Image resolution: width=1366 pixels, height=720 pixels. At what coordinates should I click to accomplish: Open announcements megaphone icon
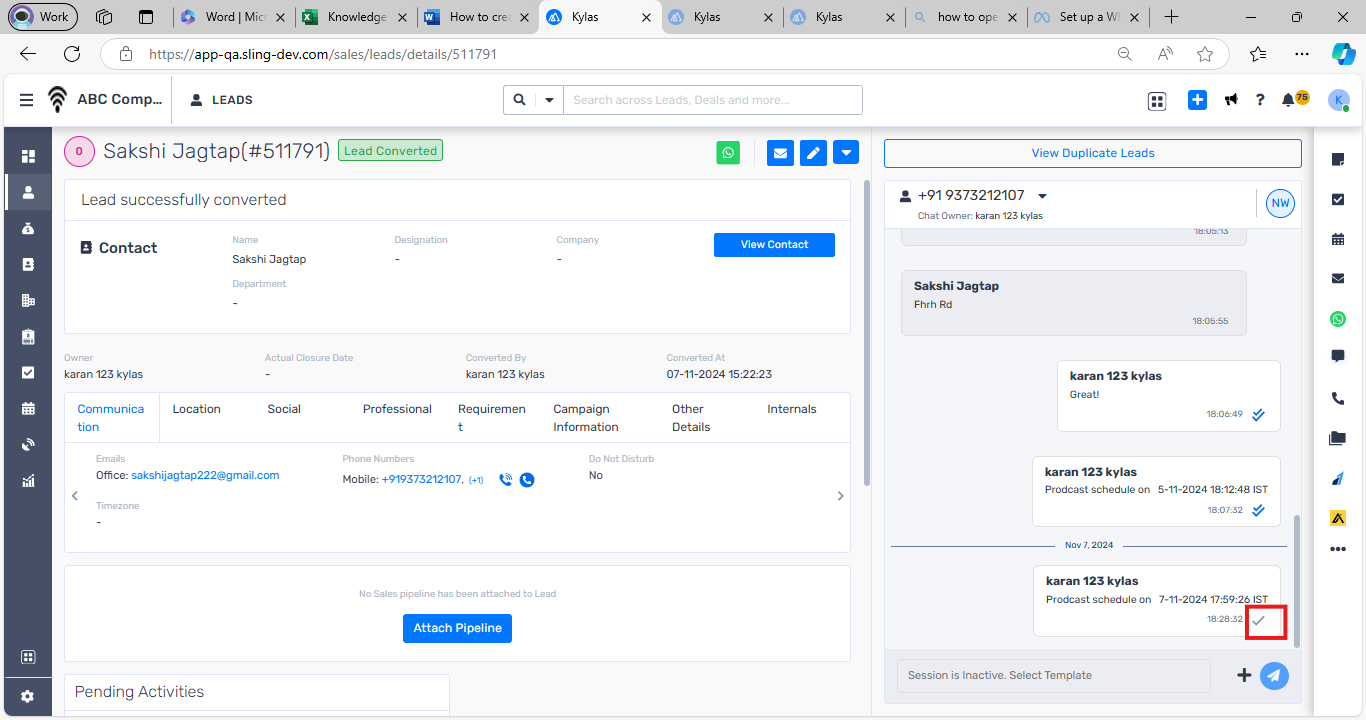click(1232, 100)
